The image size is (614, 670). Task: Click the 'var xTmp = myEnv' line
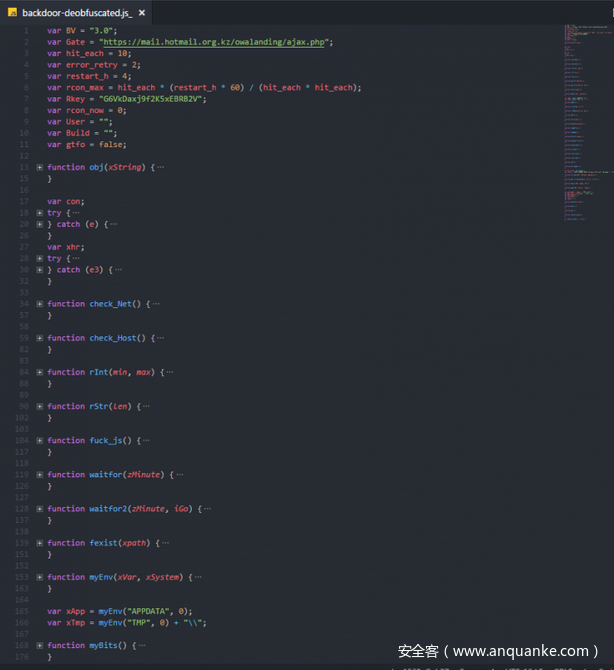click(x=126, y=623)
